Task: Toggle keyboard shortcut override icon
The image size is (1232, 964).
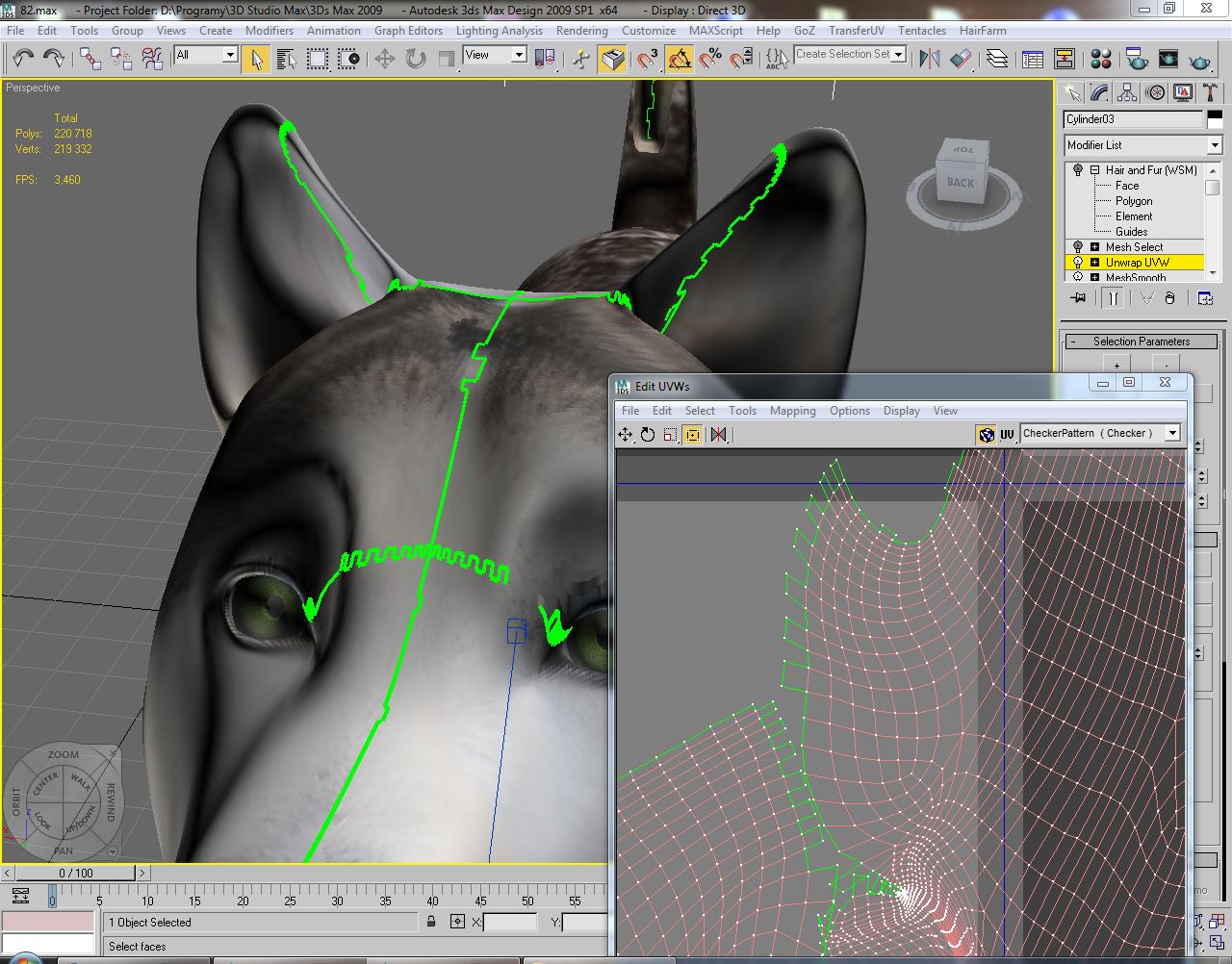Action: click(x=613, y=59)
